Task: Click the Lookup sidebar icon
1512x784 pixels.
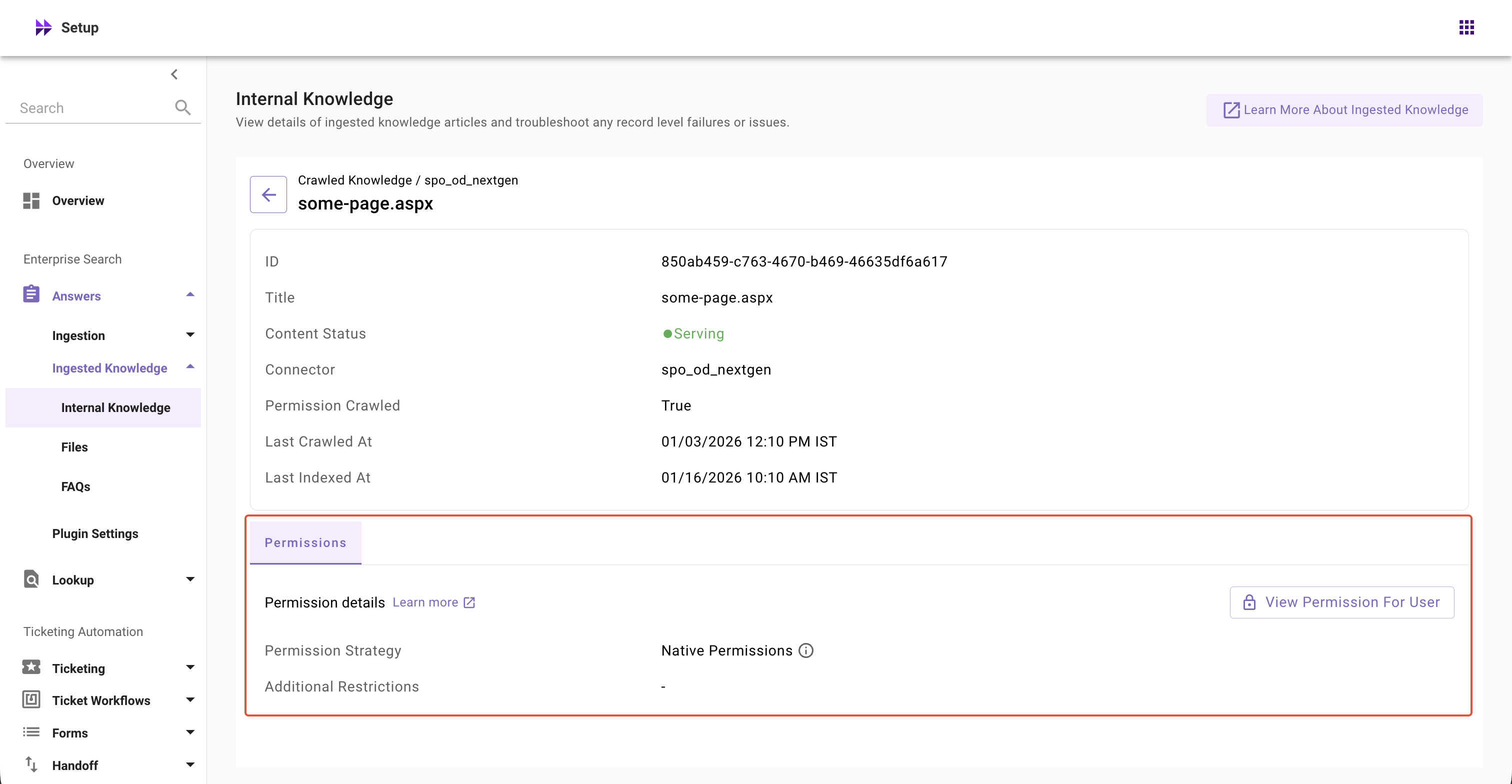Action: pyautogui.click(x=31, y=579)
